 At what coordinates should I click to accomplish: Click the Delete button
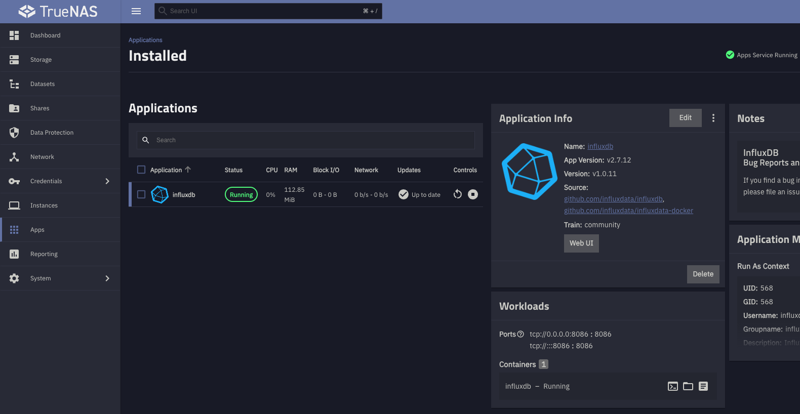(x=703, y=274)
